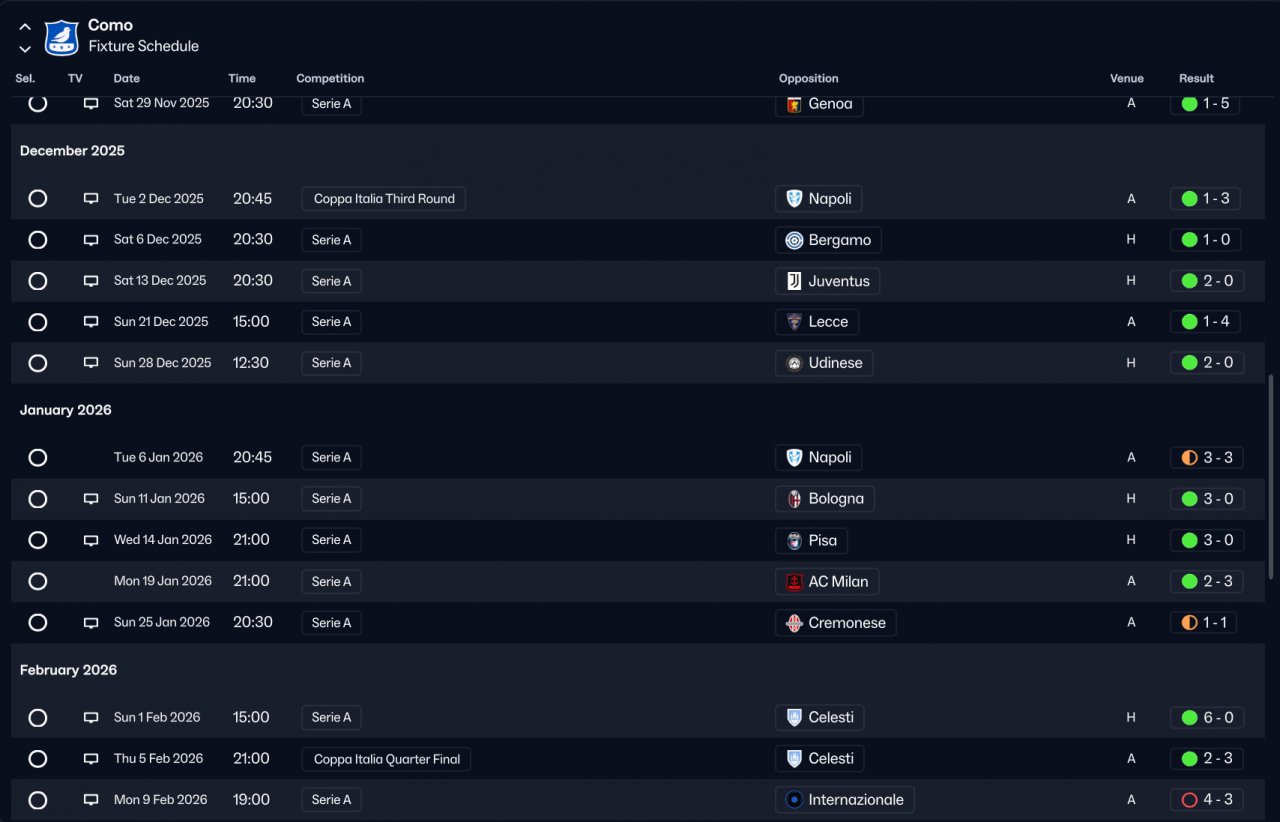The width and height of the screenshot is (1280, 822).
Task: Open the Coppa Italia Third Round competition
Action: point(383,199)
